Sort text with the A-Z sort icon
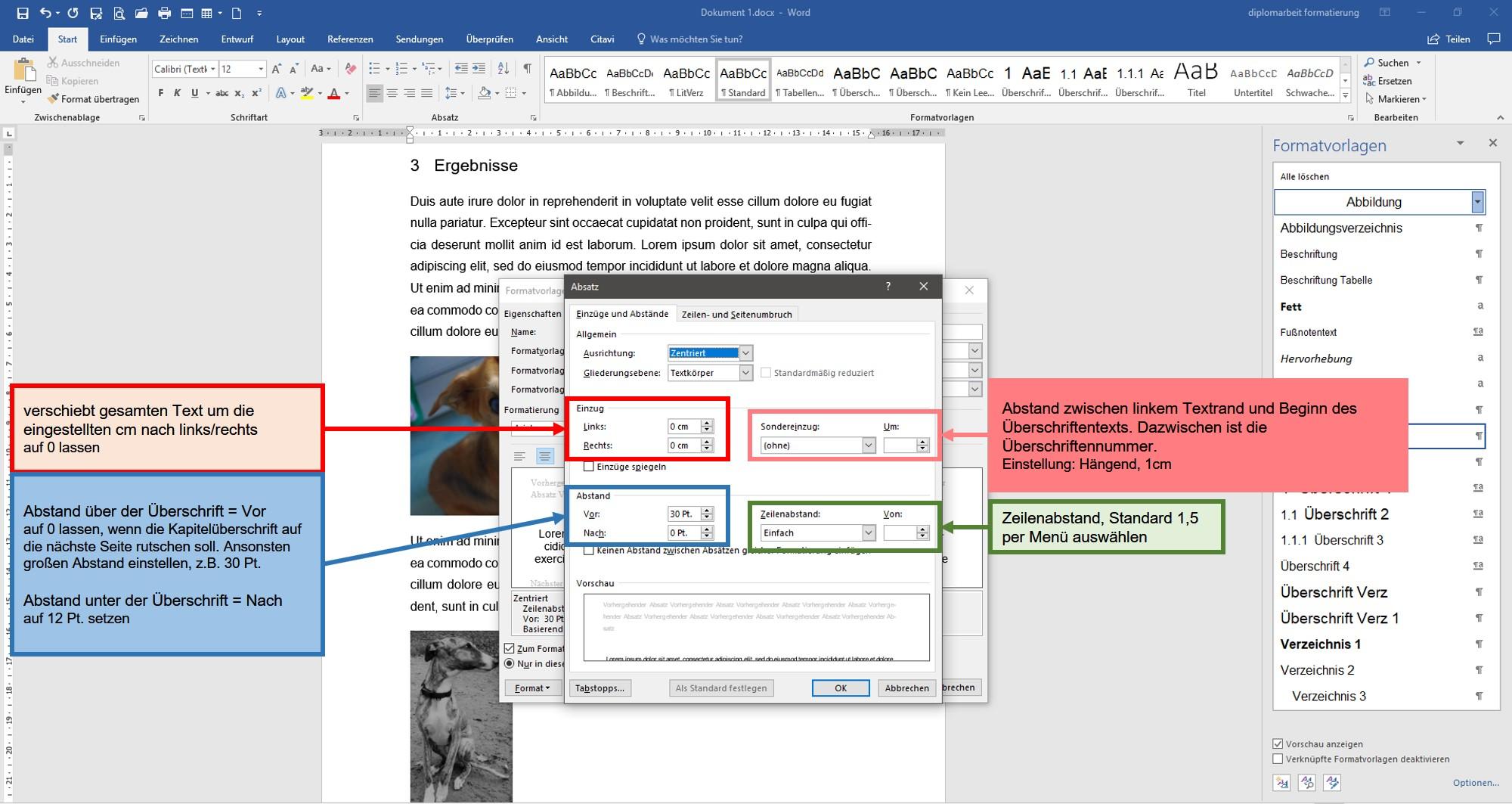This screenshot has height=804, width=1512. coord(503,69)
